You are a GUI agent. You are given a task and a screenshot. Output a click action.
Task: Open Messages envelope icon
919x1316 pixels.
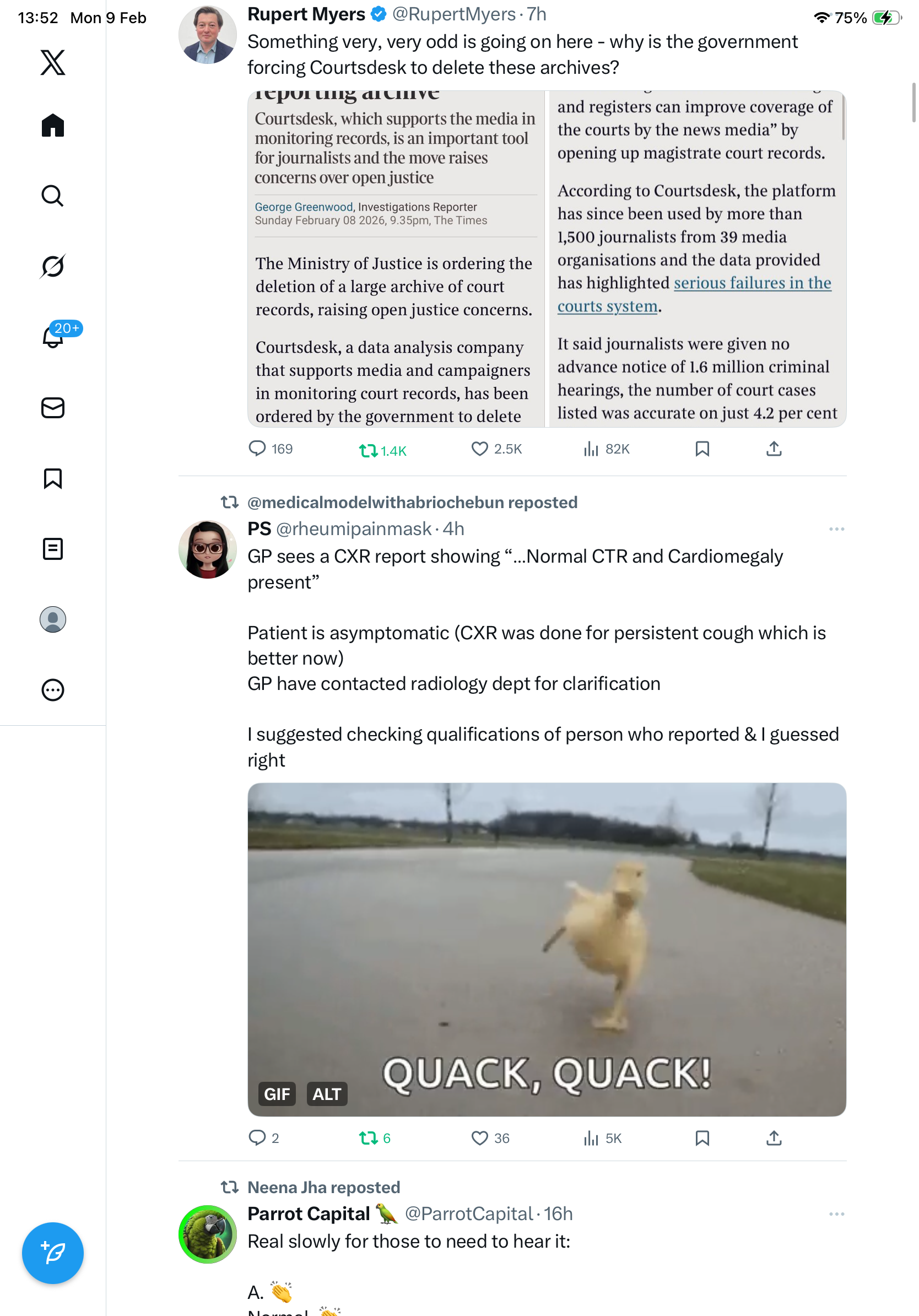pyautogui.click(x=53, y=407)
